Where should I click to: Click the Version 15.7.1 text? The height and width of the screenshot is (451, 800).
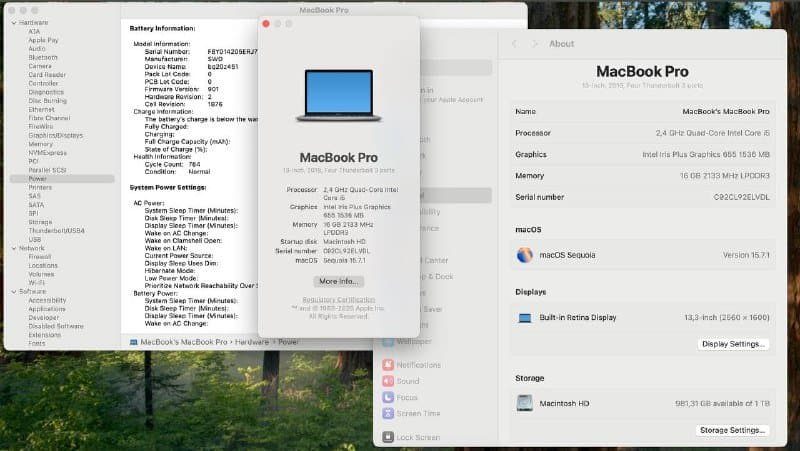click(746, 255)
